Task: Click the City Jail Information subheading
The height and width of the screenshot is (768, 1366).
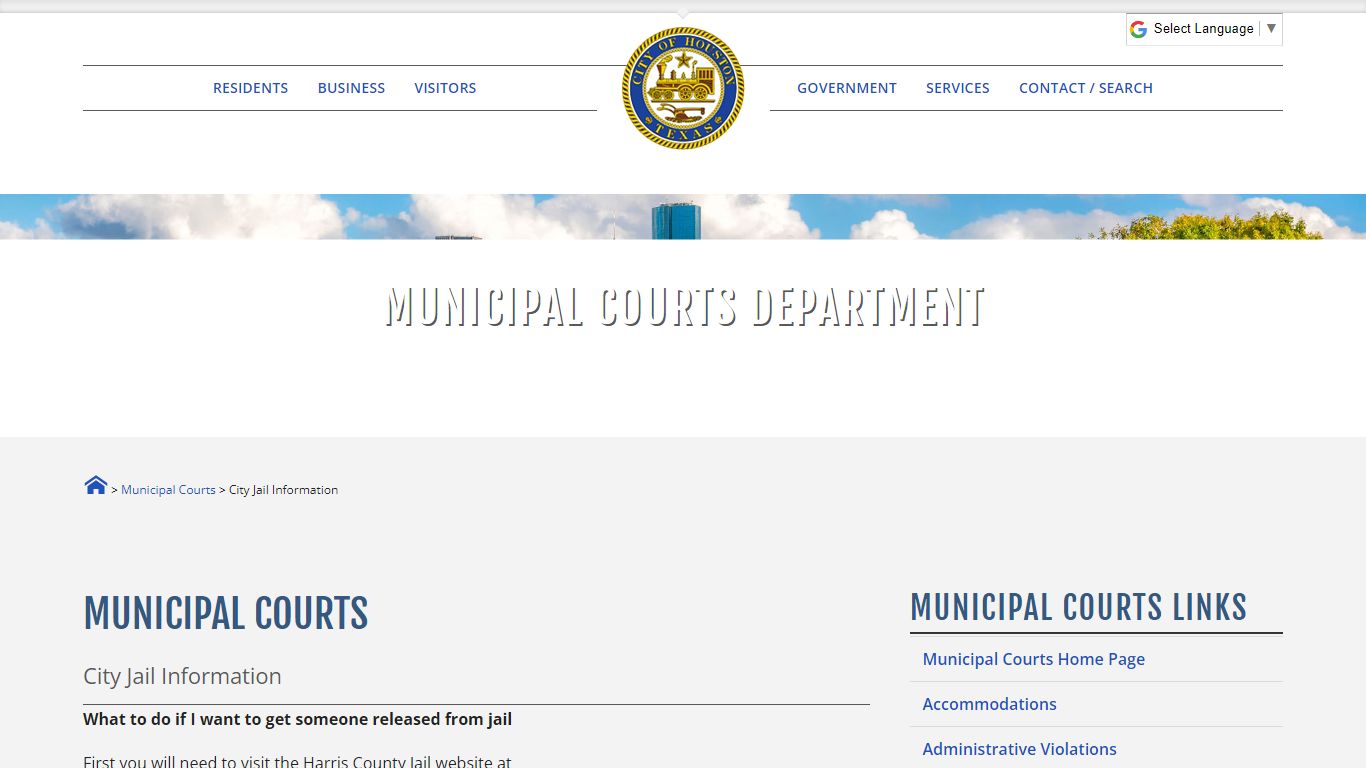Action: tap(182, 676)
